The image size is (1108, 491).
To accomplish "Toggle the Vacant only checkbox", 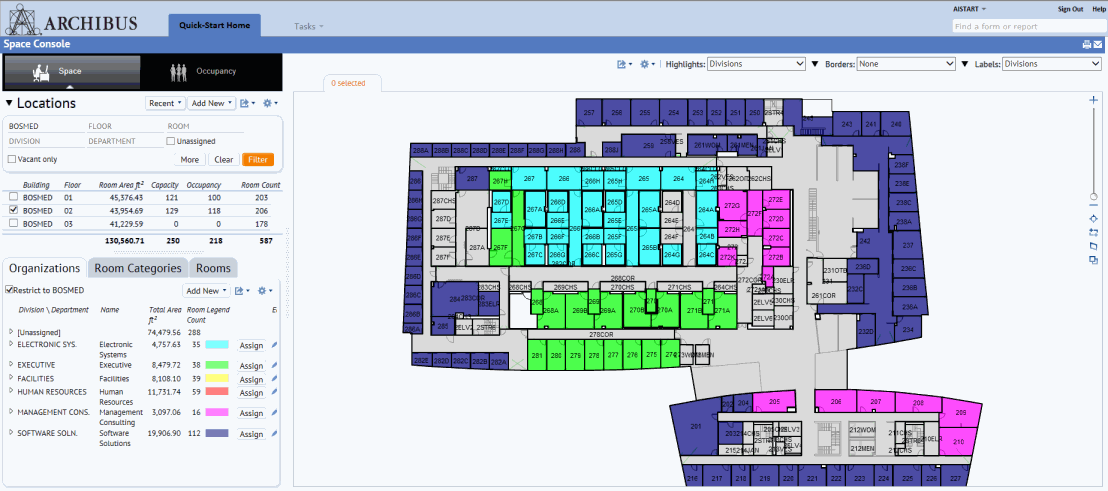I will click(x=11, y=160).
